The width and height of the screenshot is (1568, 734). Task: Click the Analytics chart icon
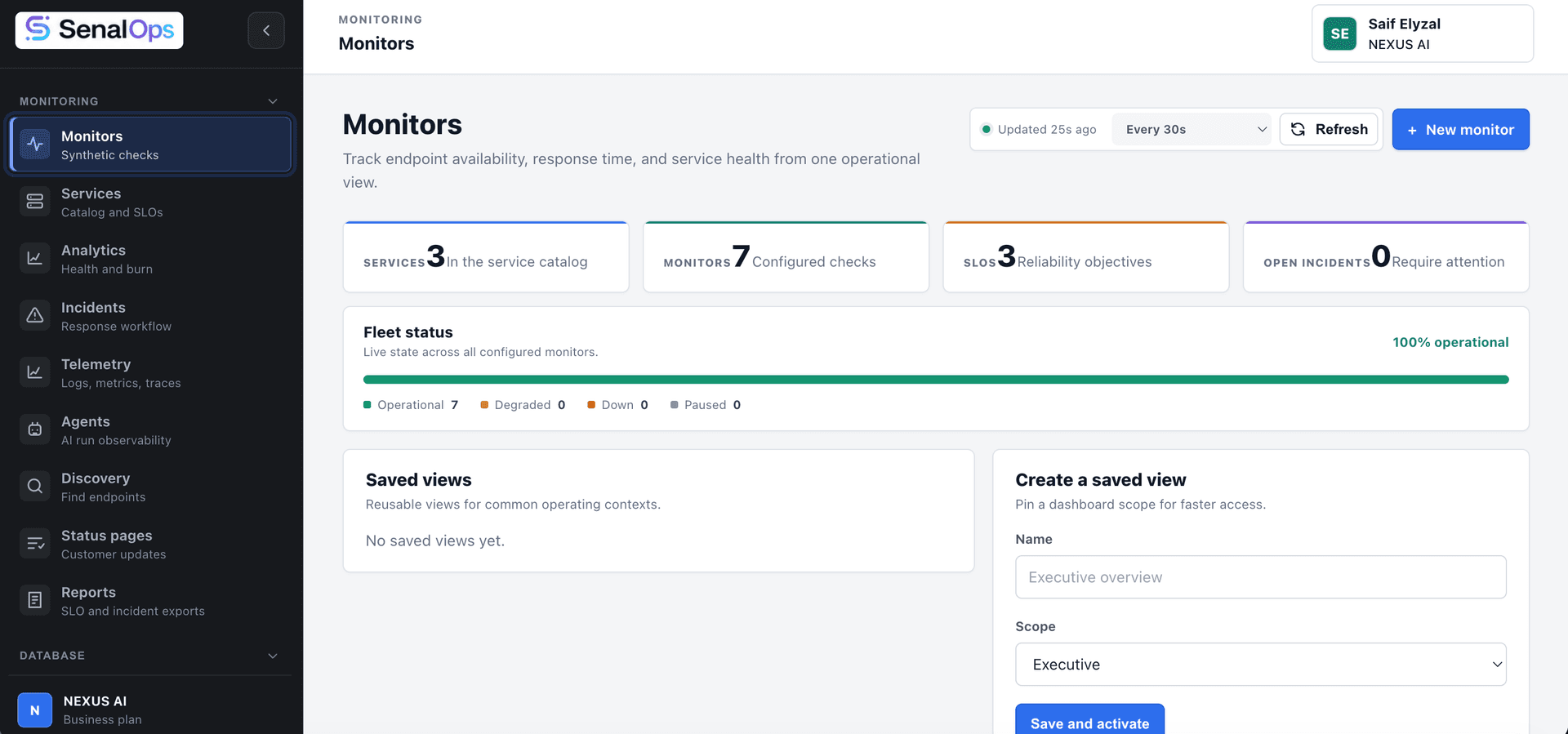35,258
